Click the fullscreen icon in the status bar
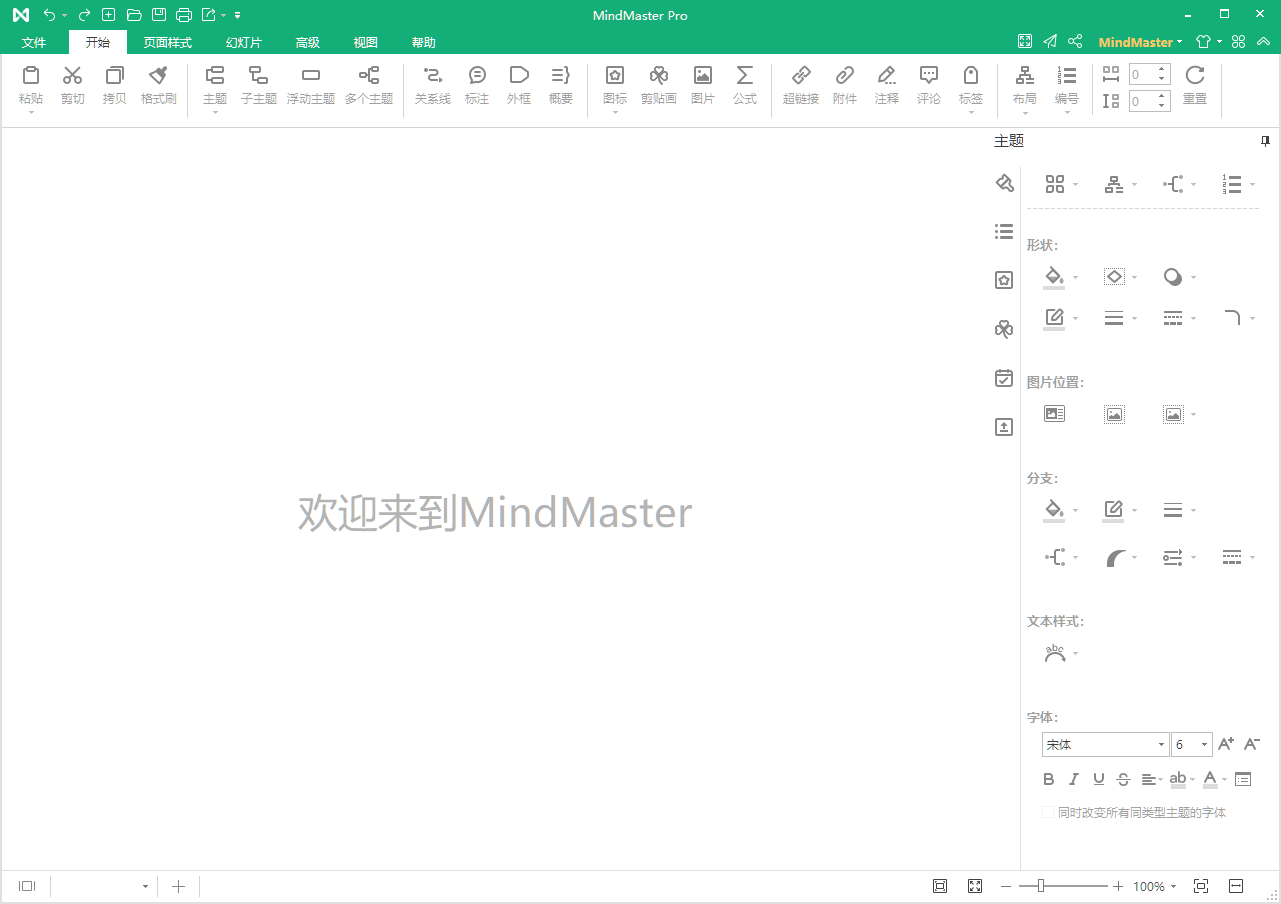Screen dimensions: 1281x904 975,886
